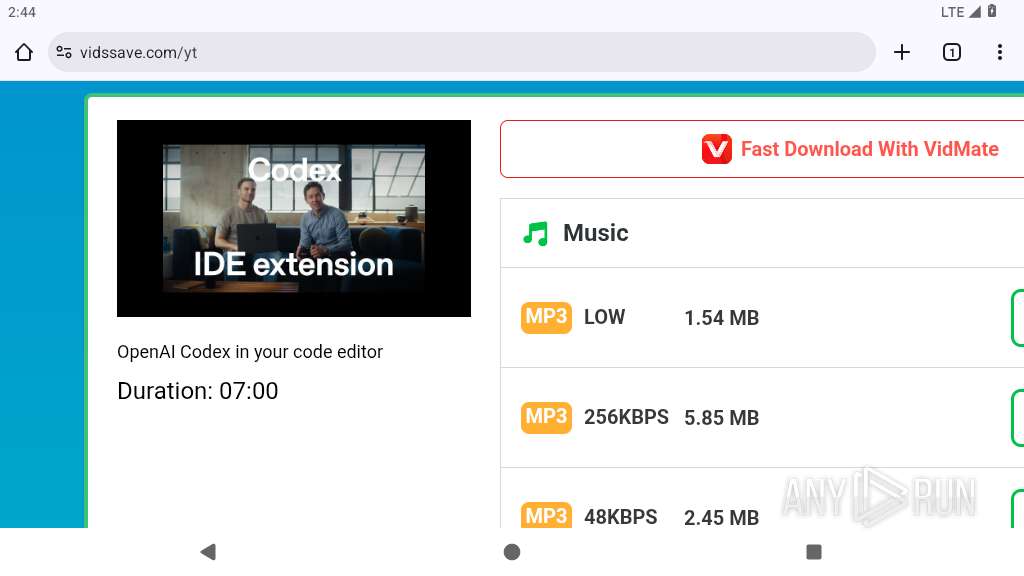Screen dimensions: 1024x576
Task: Click Fast Download With VidMate button
Action: tap(761, 149)
